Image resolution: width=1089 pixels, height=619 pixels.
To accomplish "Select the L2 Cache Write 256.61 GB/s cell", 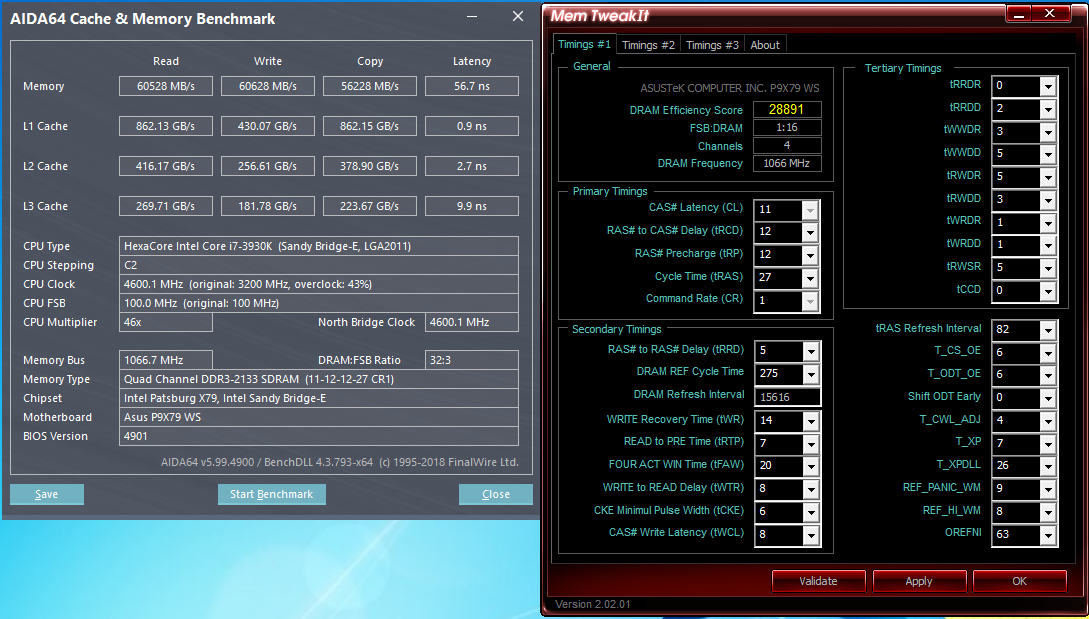I will [x=268, y=166].
